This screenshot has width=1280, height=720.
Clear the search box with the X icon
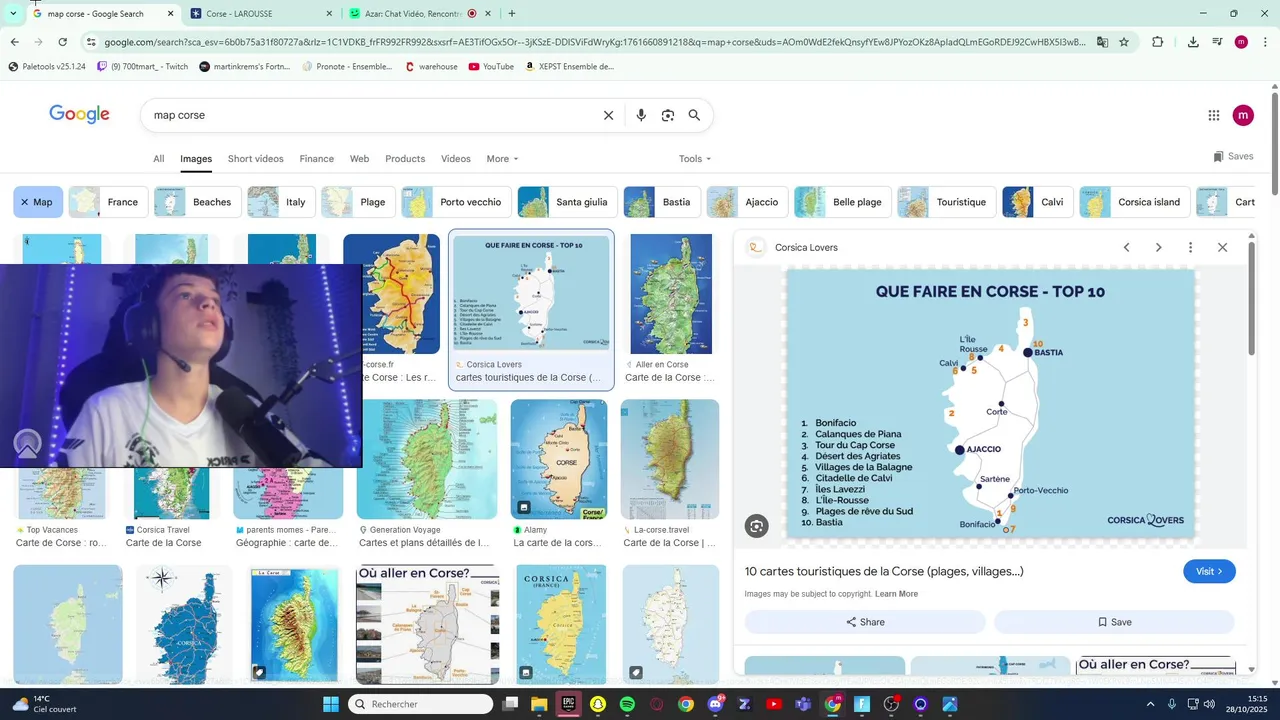tap(608, 115)
